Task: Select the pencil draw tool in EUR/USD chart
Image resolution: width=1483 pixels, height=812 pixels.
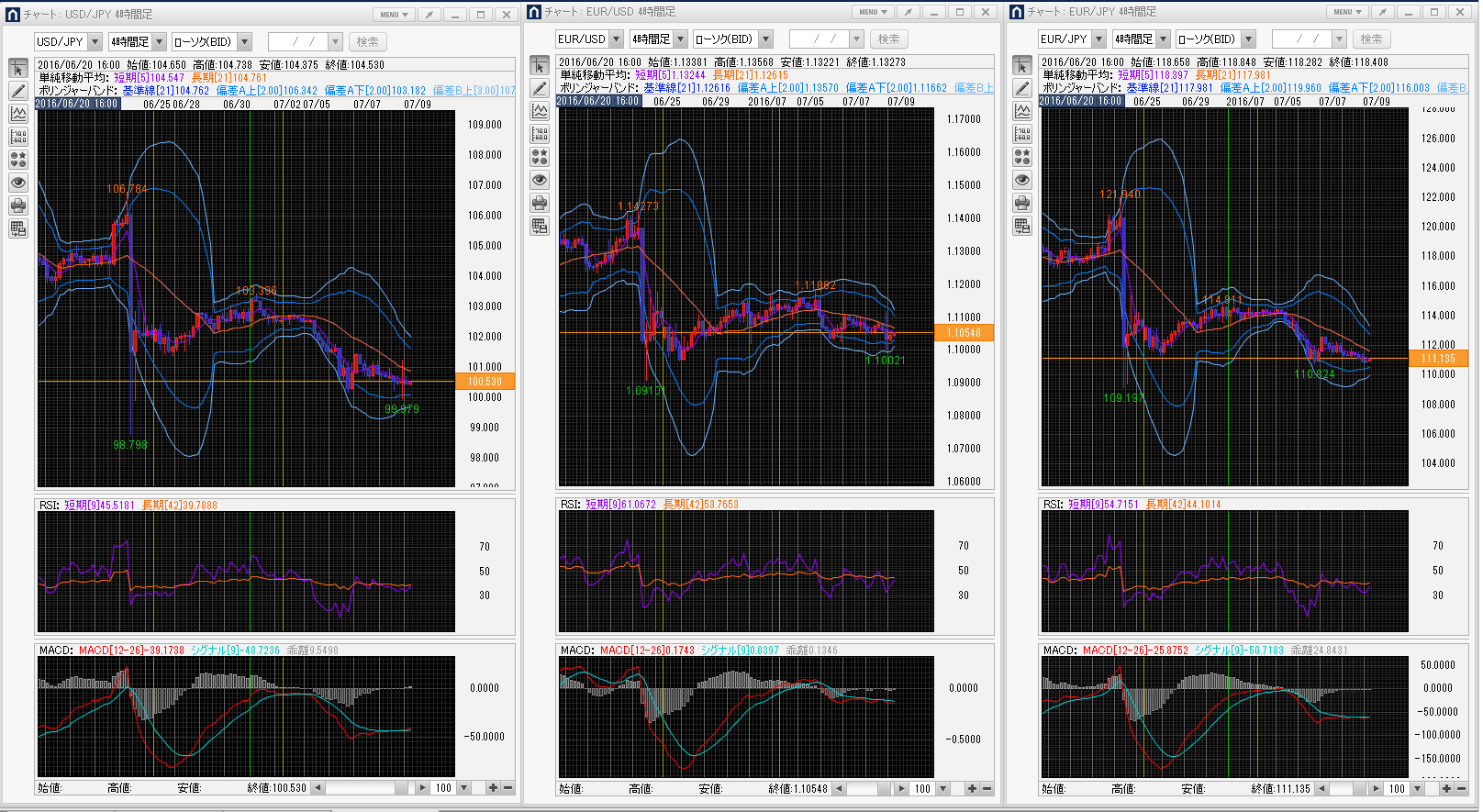Action: pyautogui.click(x=540, y=89)
